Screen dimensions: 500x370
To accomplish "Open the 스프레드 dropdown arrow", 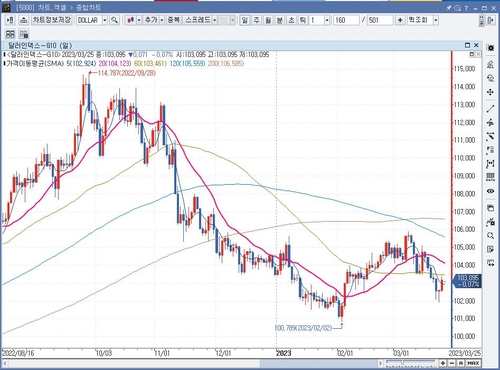I will click(215, 20).
